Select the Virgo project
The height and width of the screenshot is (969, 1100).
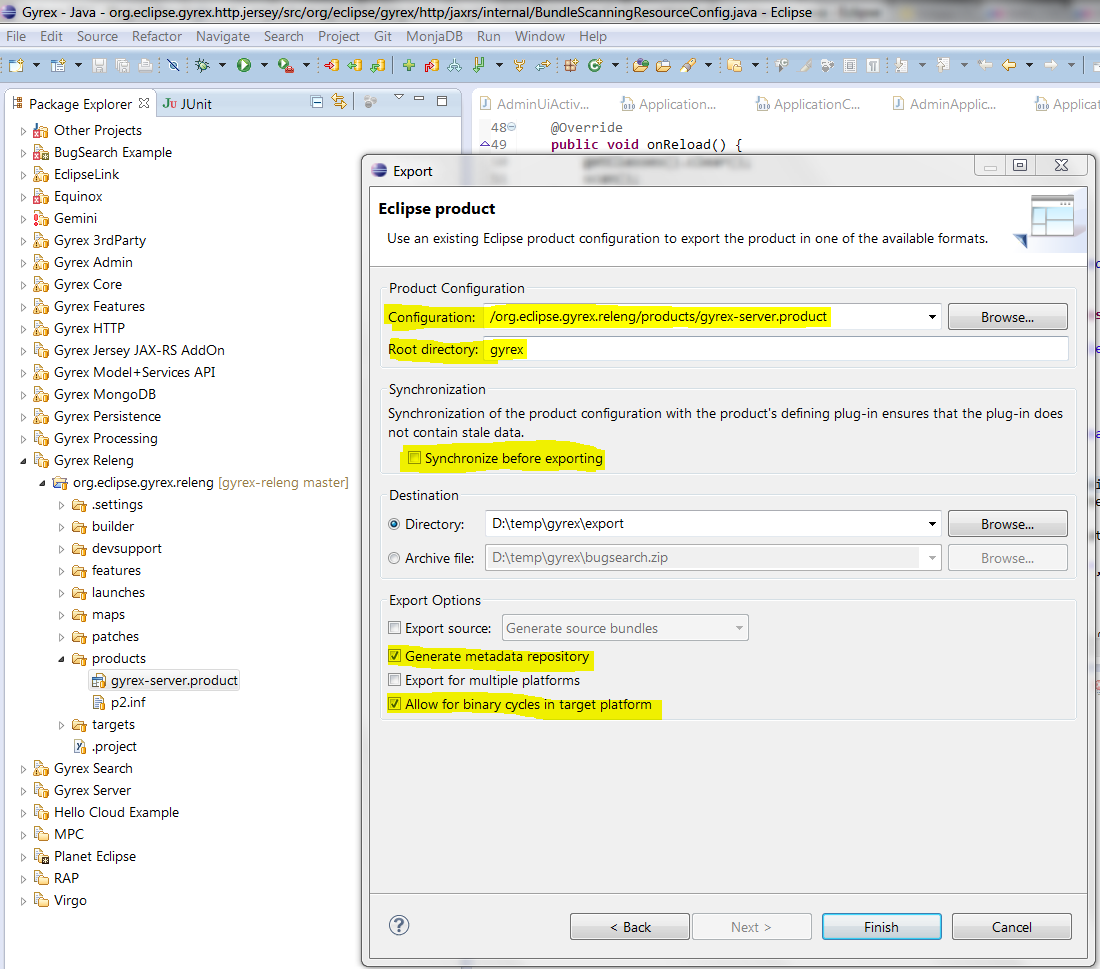point(61,900)
